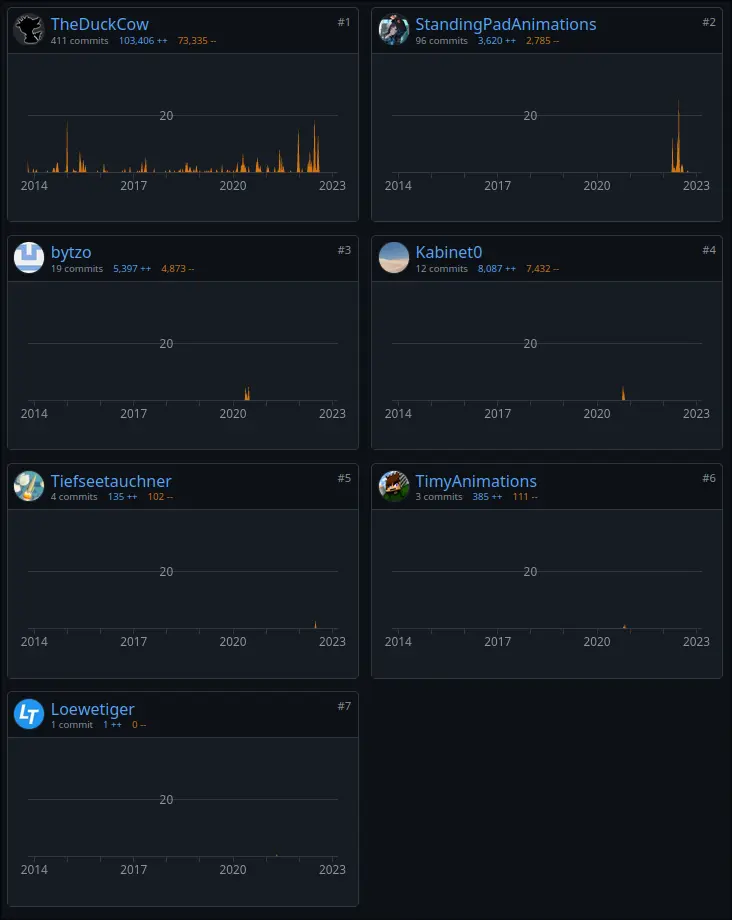732x920 pixels.
Task: View Loewetiger's 1 commit
Action: pyautogui.click(x=72, y=725)
